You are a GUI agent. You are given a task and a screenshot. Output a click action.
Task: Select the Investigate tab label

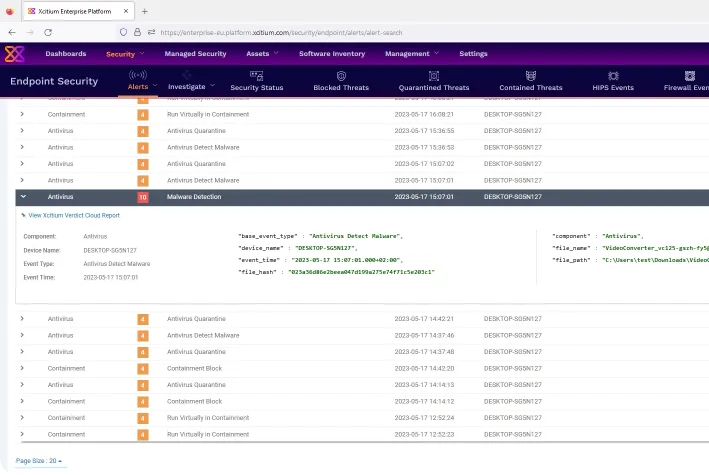tap(187, 87)
